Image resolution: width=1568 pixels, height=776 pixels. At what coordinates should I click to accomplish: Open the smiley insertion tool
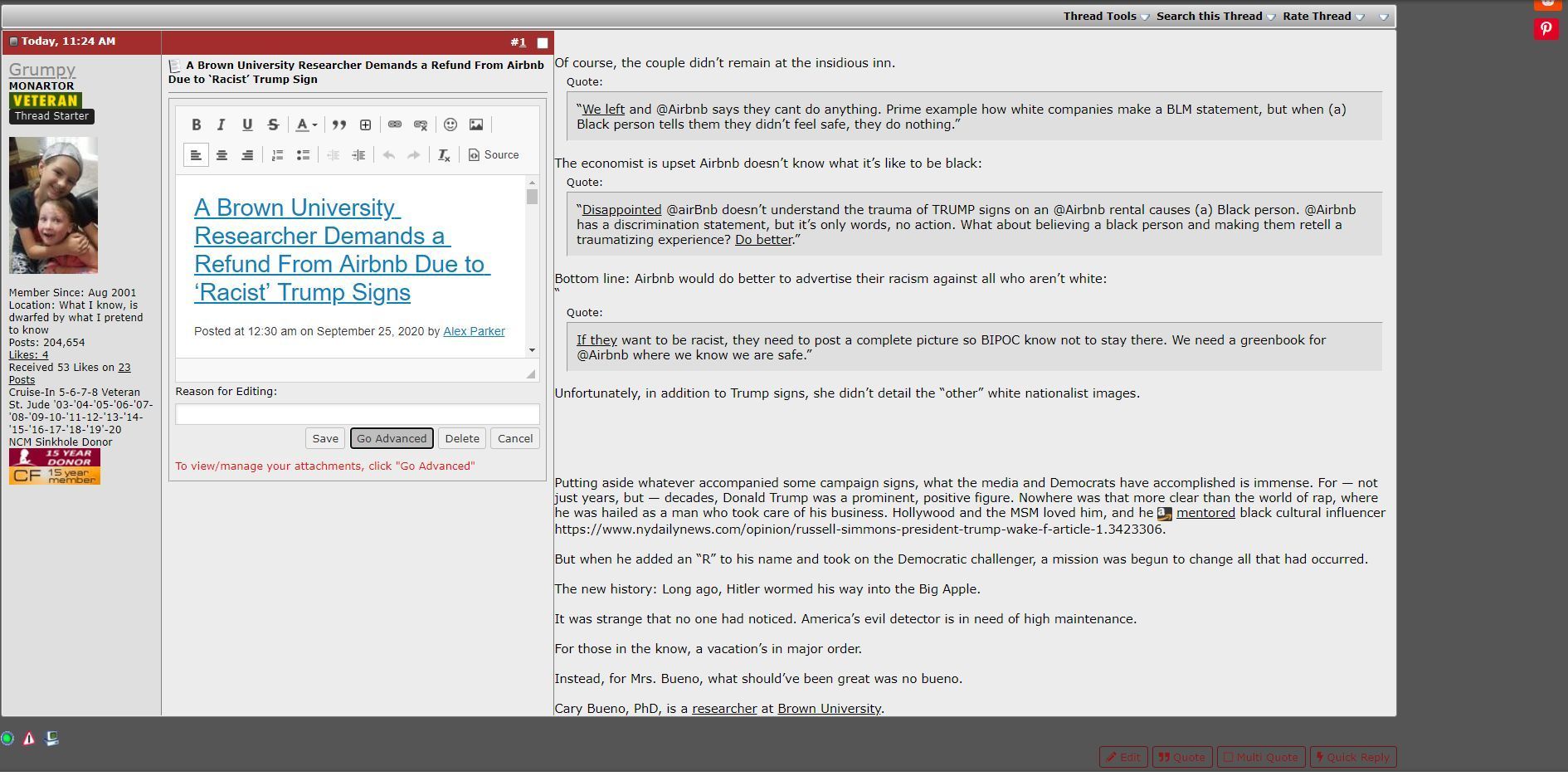450,124
